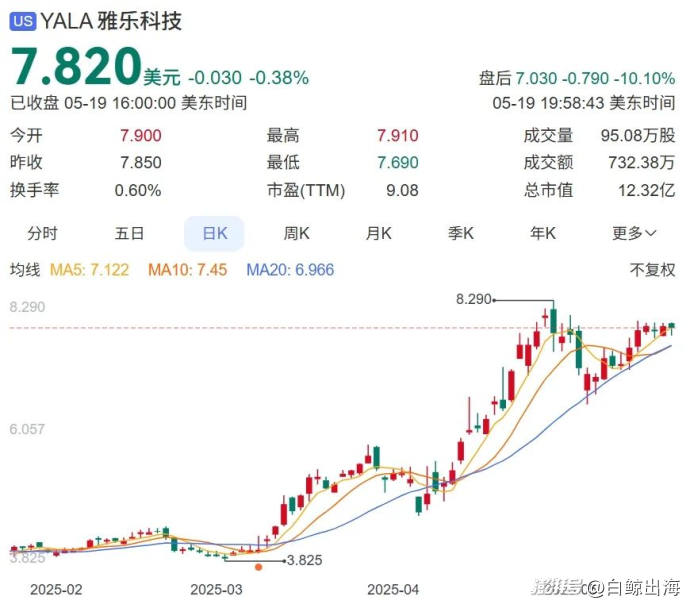This screenshot has height=608, width=690.
Task: Click the 05-19 19:58:43 美东时间 timestamp
Action: pos(584,103)
